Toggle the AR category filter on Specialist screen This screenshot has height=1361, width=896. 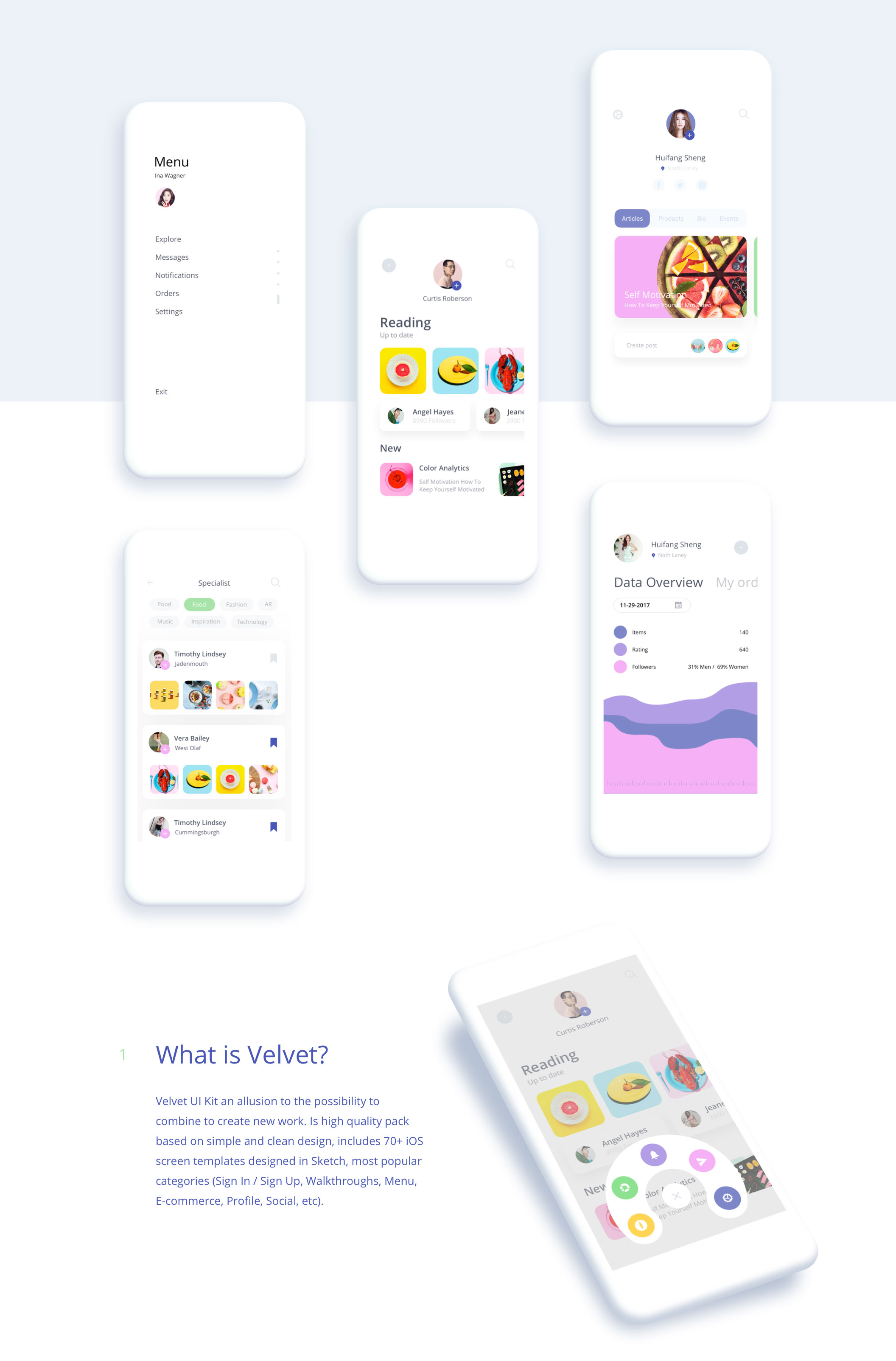coord(269,604)
